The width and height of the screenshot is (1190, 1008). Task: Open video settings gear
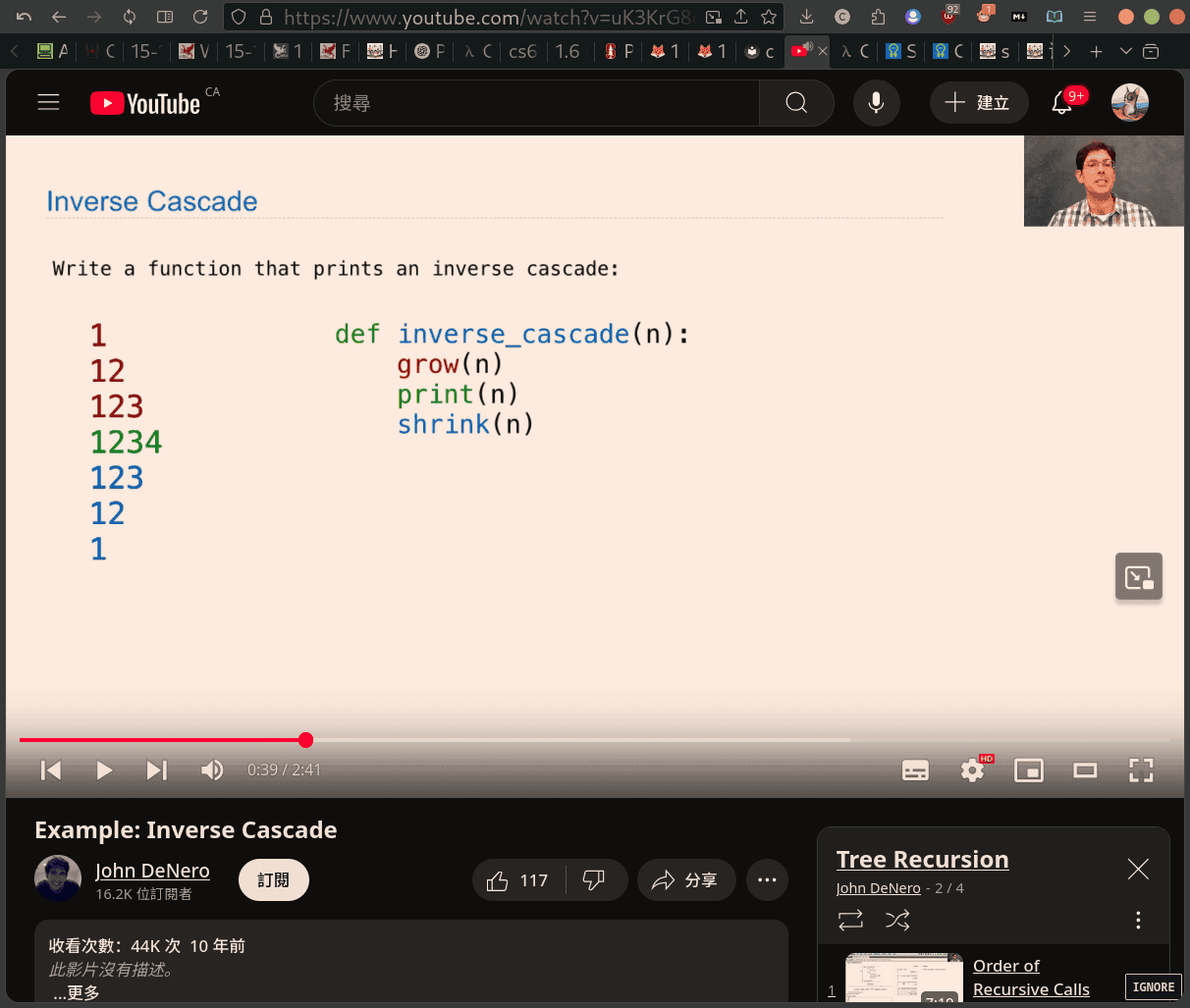972,770
